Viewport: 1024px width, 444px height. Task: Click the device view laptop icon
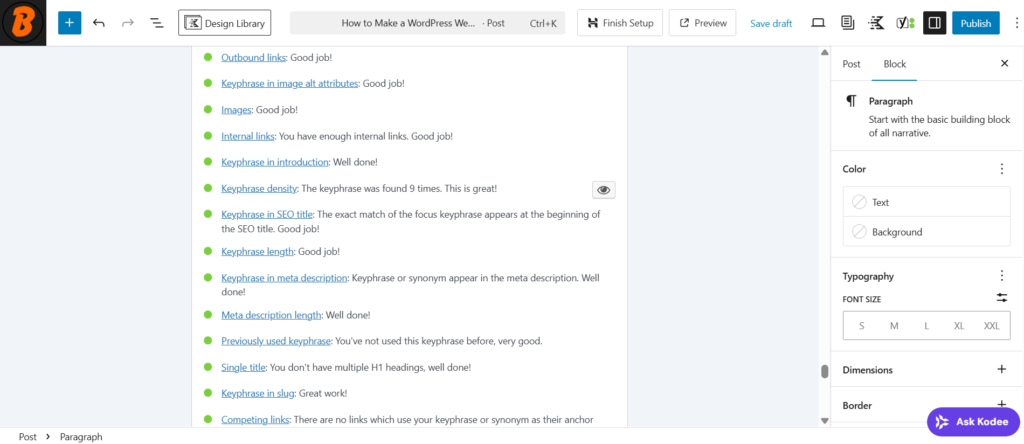(x=818, y=22)
